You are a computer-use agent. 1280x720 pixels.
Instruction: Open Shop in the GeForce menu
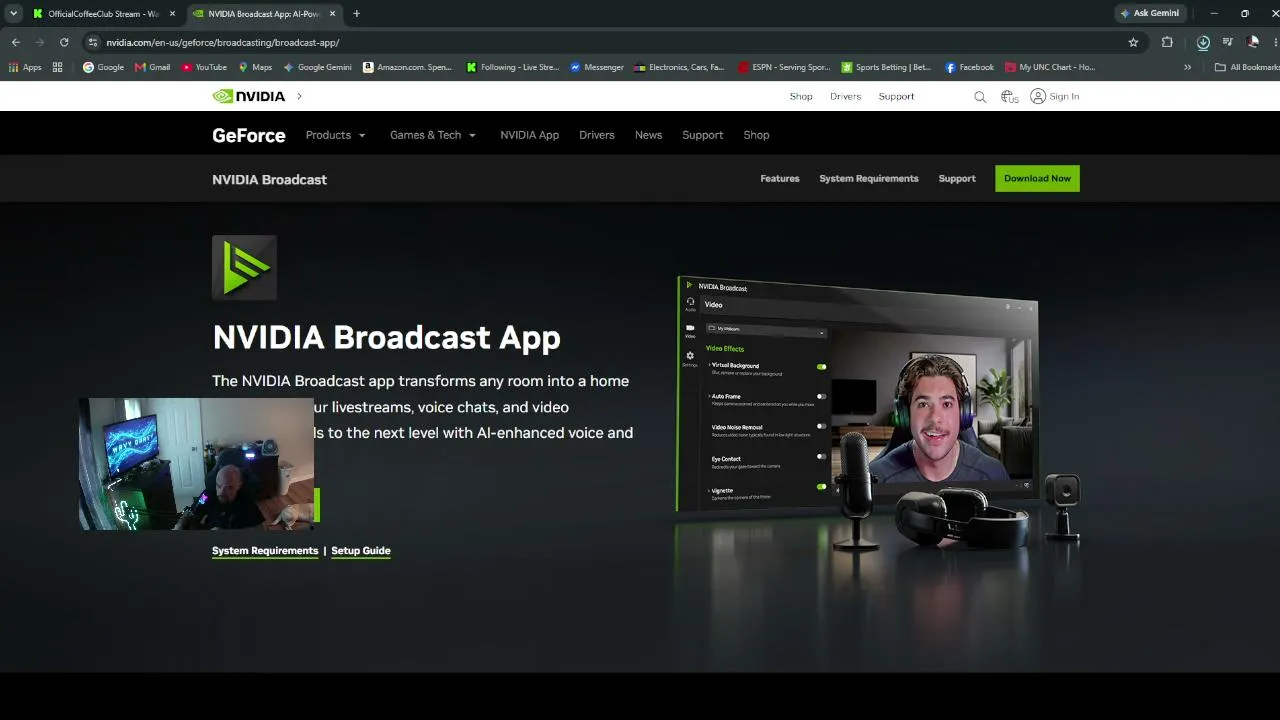pos(756,135)
